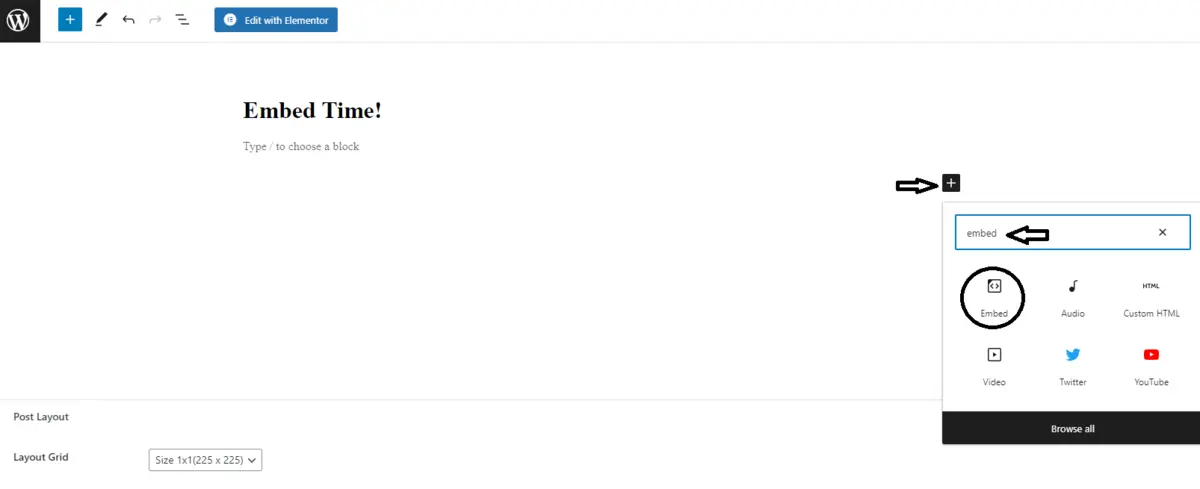Open the block inserter plus button in toolbar
This screenshot has height=489, width=1200.
coord(70,20)
